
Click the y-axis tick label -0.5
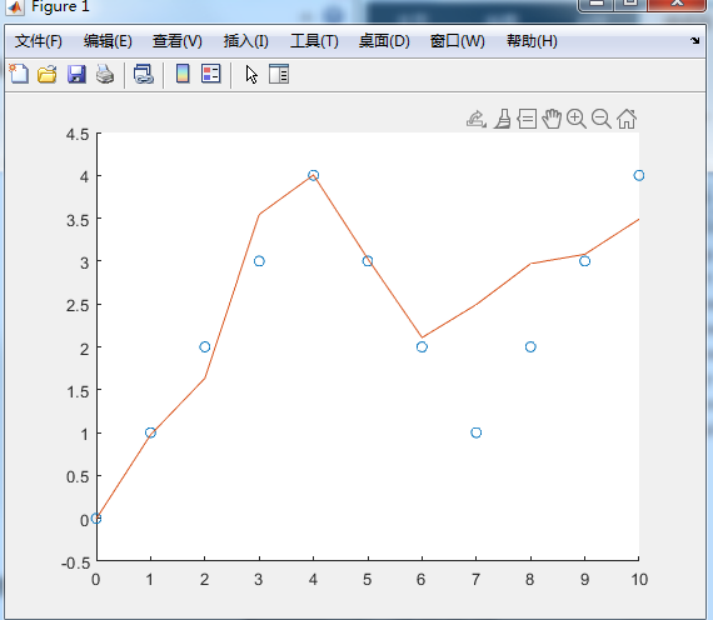75,563
